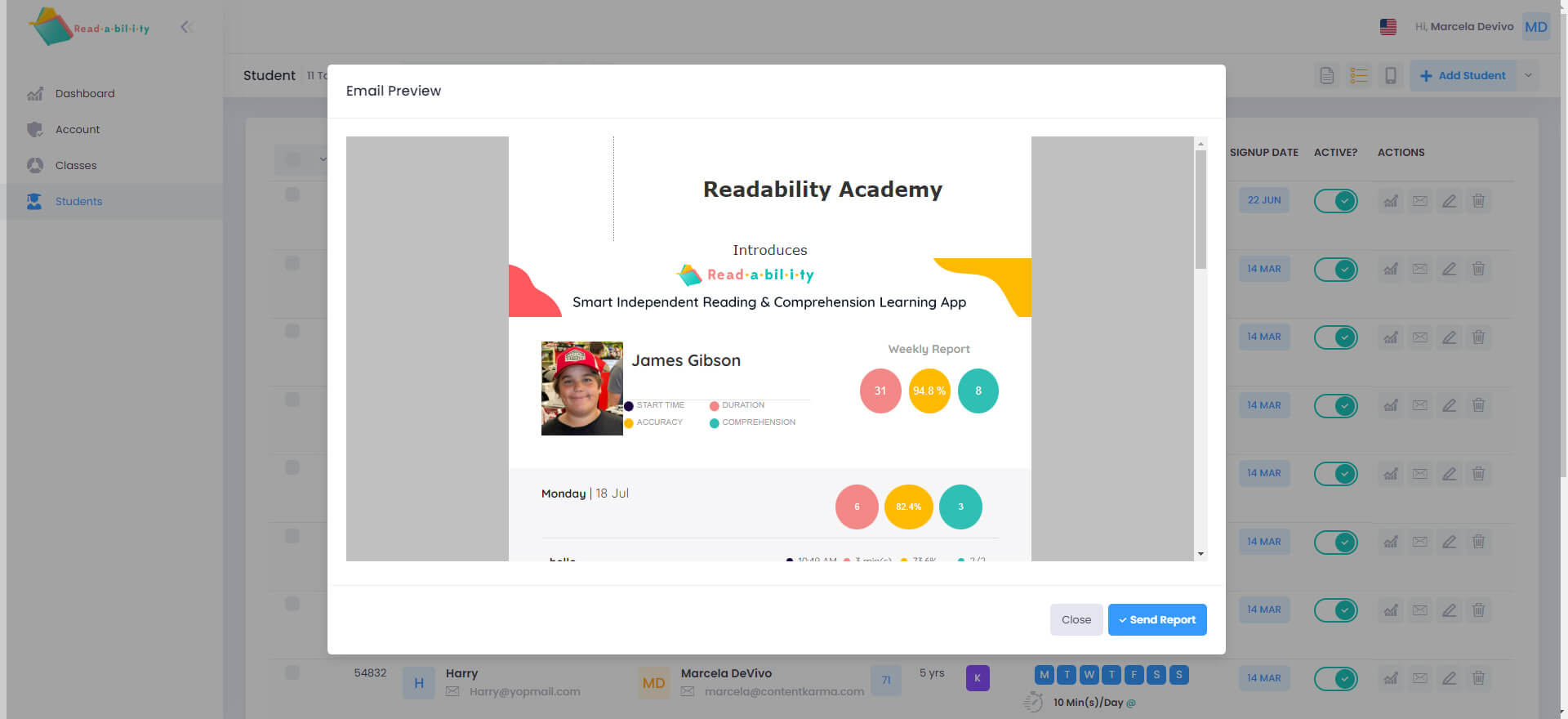1568x719 pixels.
Task: Click the weekly report yellow circle 94.8 %
Action: [x=929, y=391]
